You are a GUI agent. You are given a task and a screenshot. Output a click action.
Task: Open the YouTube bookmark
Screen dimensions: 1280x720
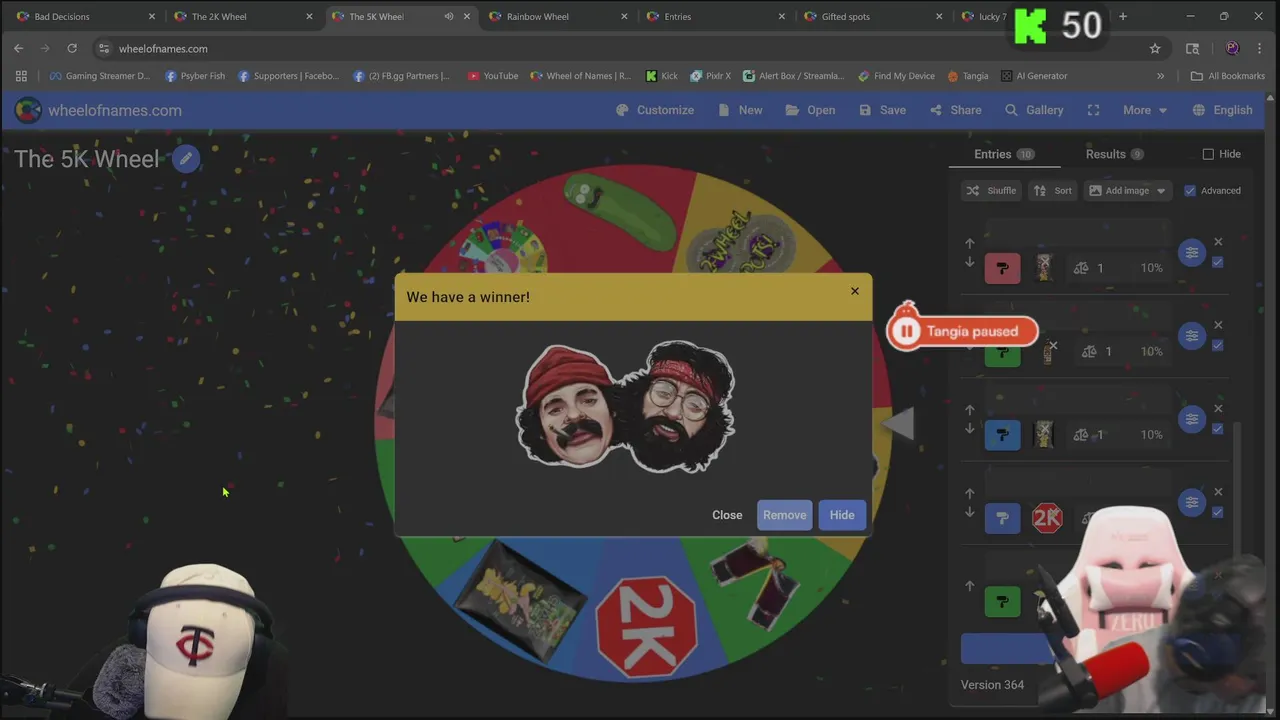tap(493, 76)
